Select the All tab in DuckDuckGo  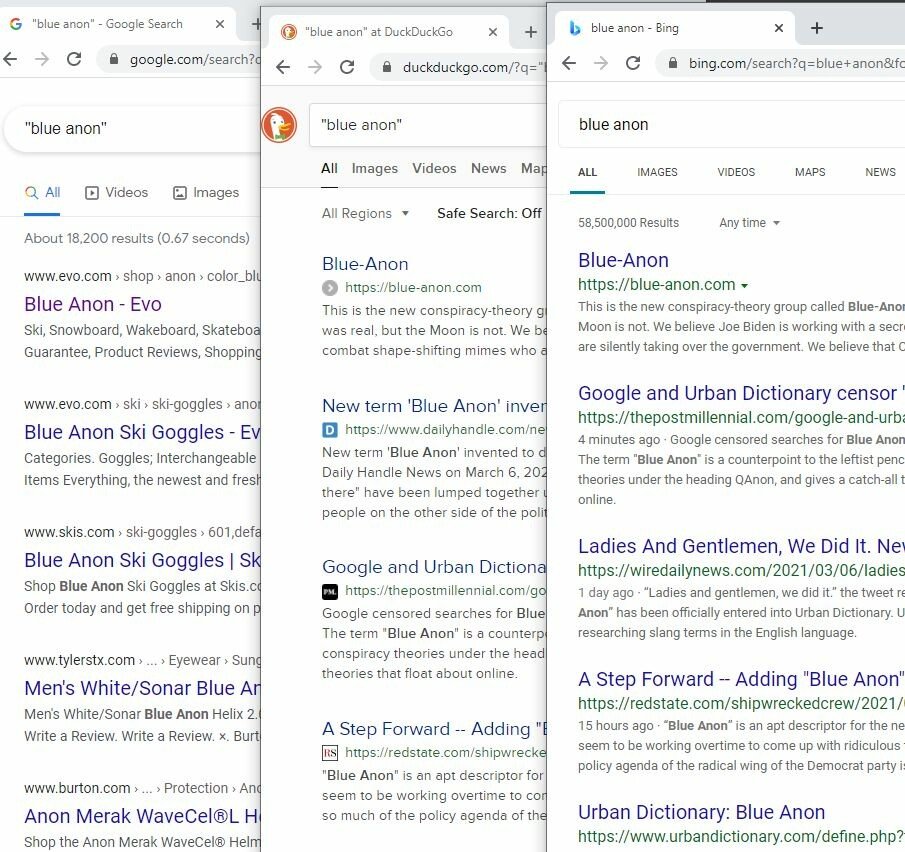330,169
